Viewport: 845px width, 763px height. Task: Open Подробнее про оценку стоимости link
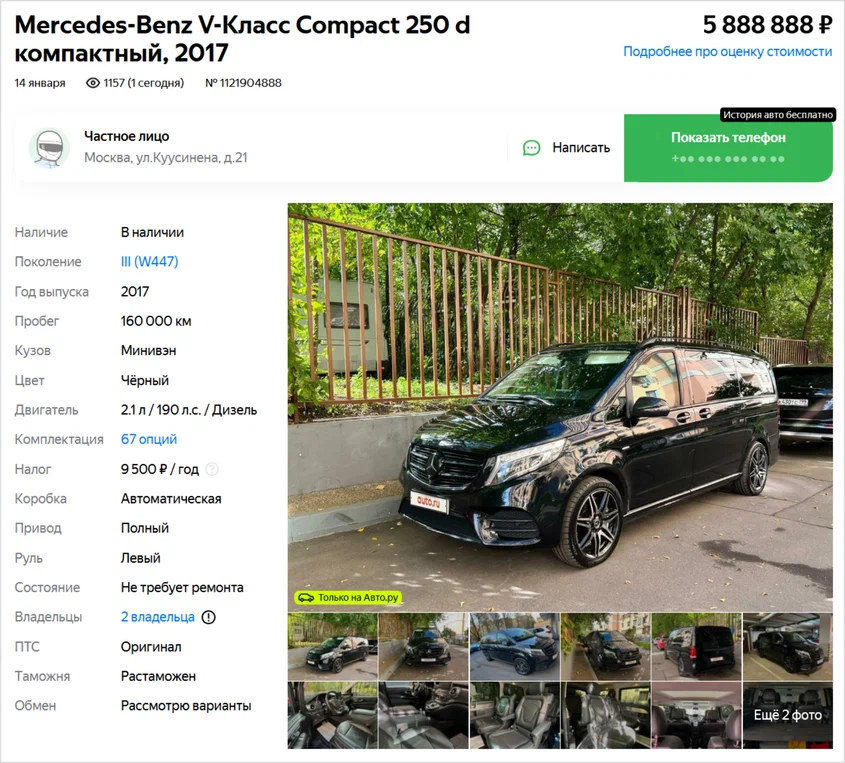728,52
